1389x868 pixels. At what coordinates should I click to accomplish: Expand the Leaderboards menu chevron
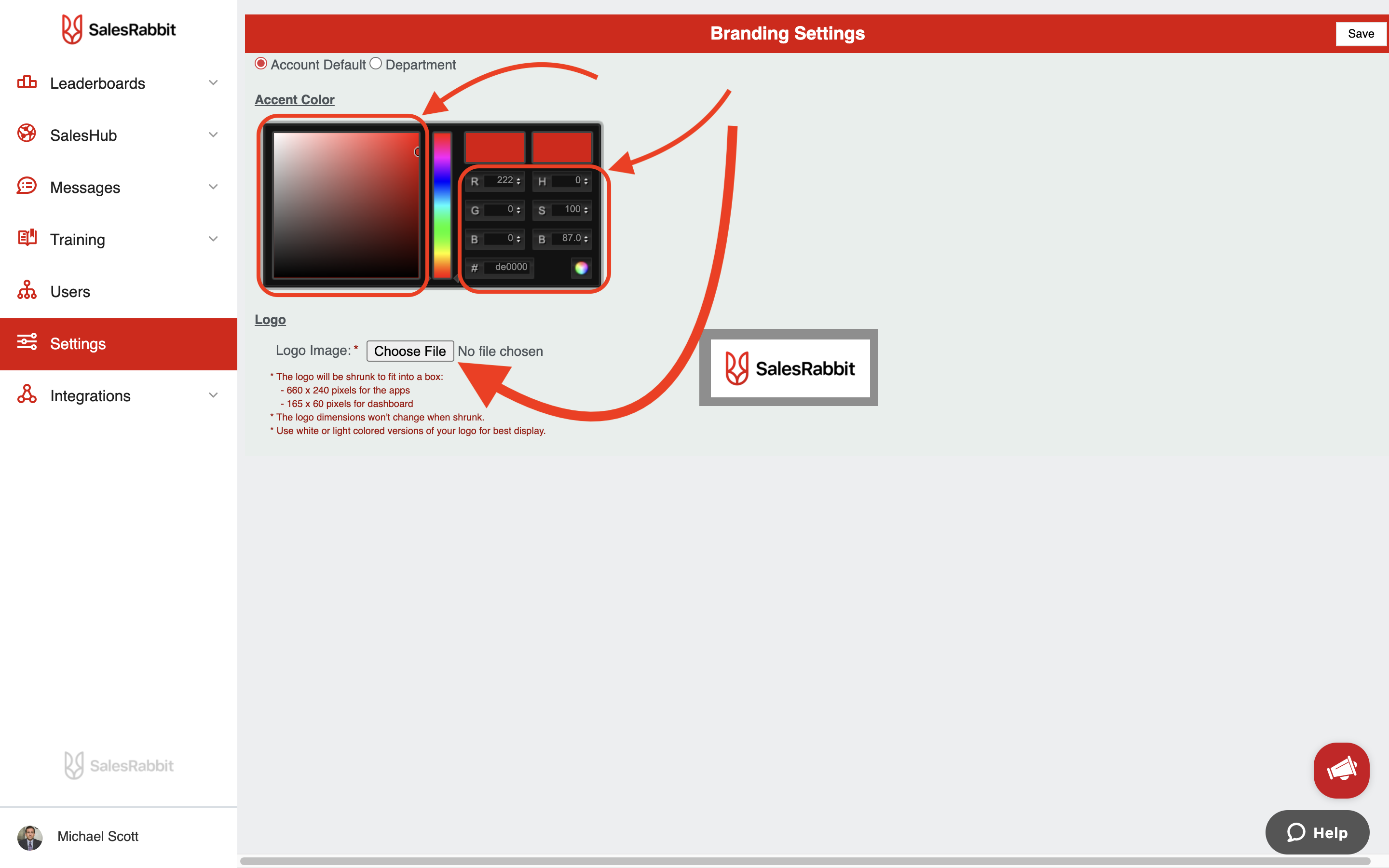213,82
